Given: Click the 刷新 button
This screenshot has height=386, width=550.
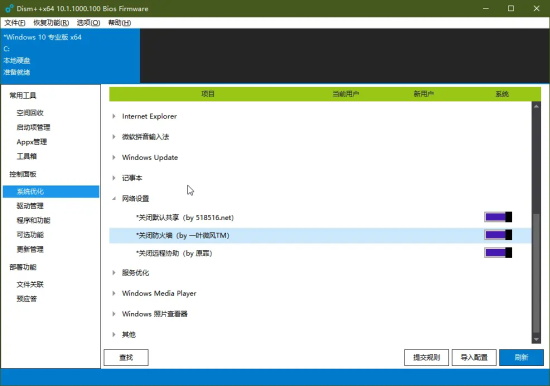Looking at the screenshot, I should [x=521, y=357].
